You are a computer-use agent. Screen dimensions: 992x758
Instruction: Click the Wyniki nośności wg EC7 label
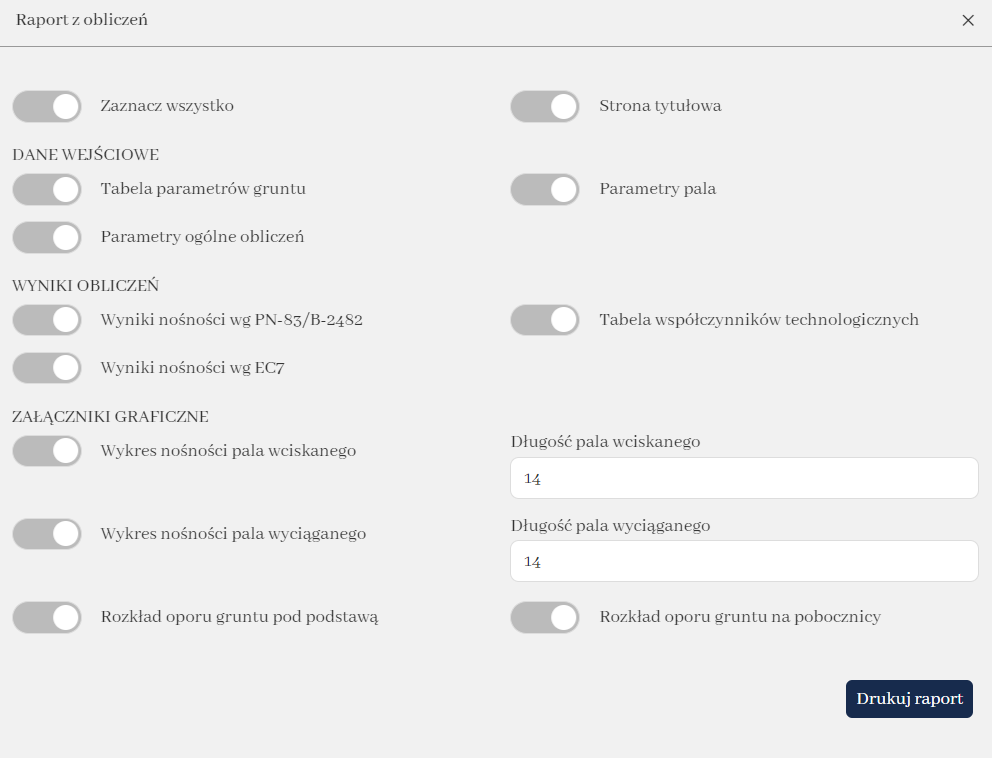pyautogui.click(x=192, y=368)
